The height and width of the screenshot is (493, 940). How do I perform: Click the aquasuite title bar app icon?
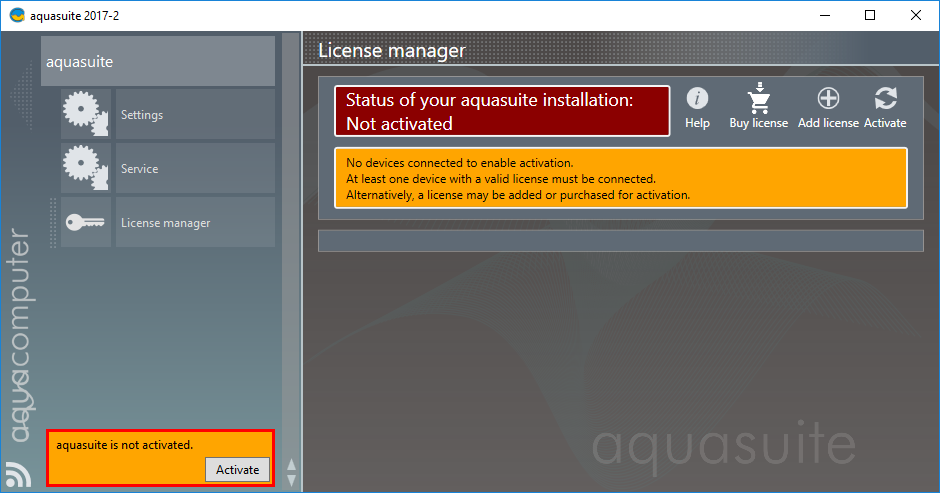[17, 16]
